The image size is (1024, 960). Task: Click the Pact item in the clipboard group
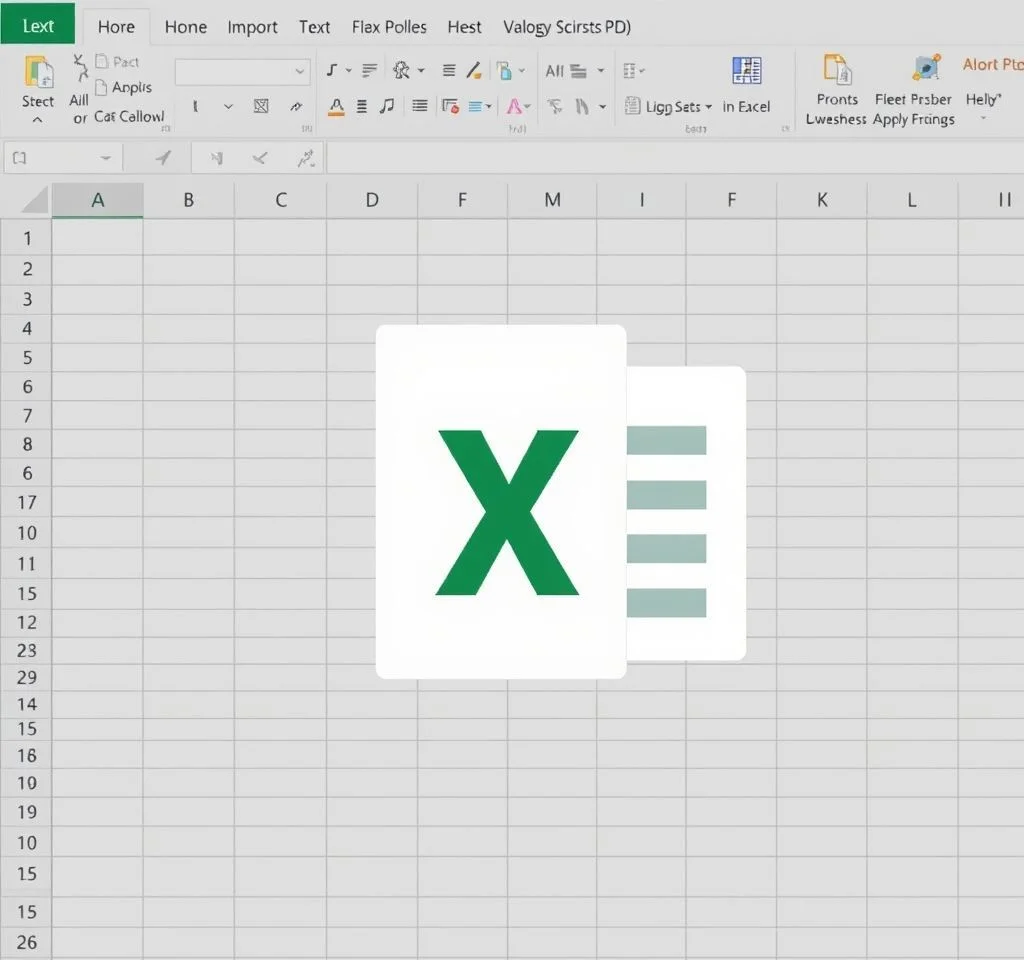118,61
